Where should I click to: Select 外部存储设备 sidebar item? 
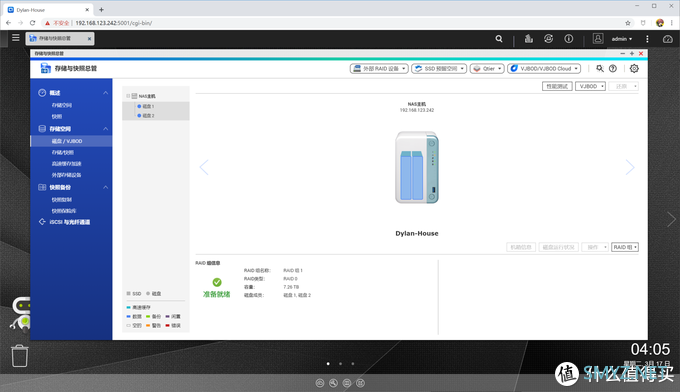click(66, 175)
